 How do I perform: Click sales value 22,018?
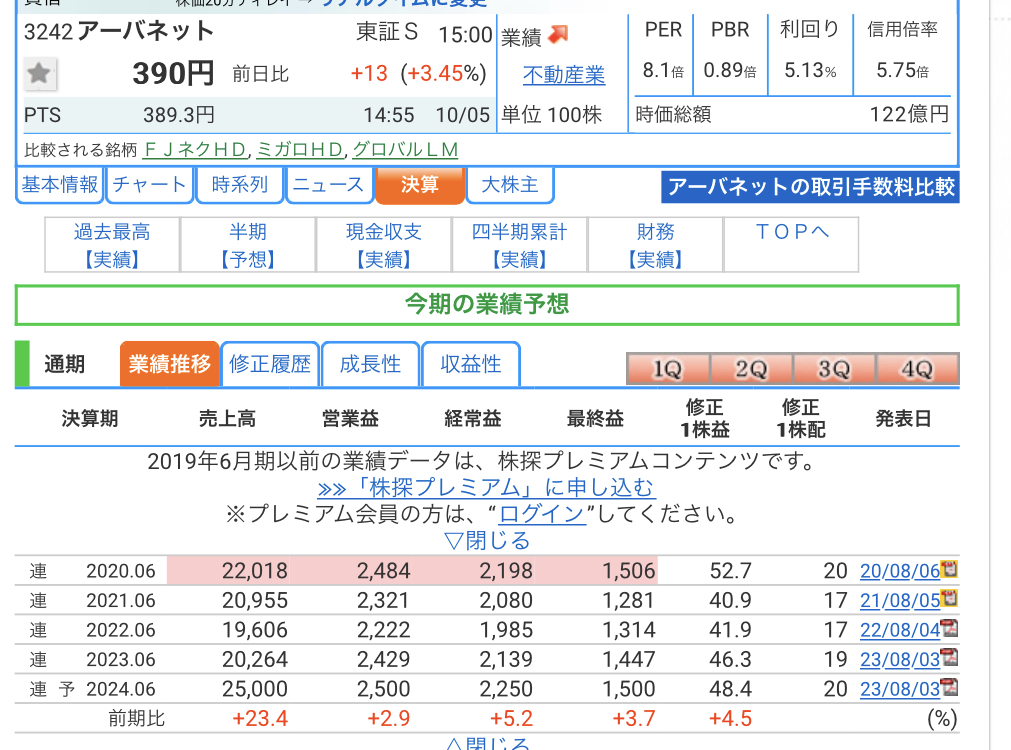[255, 571]
